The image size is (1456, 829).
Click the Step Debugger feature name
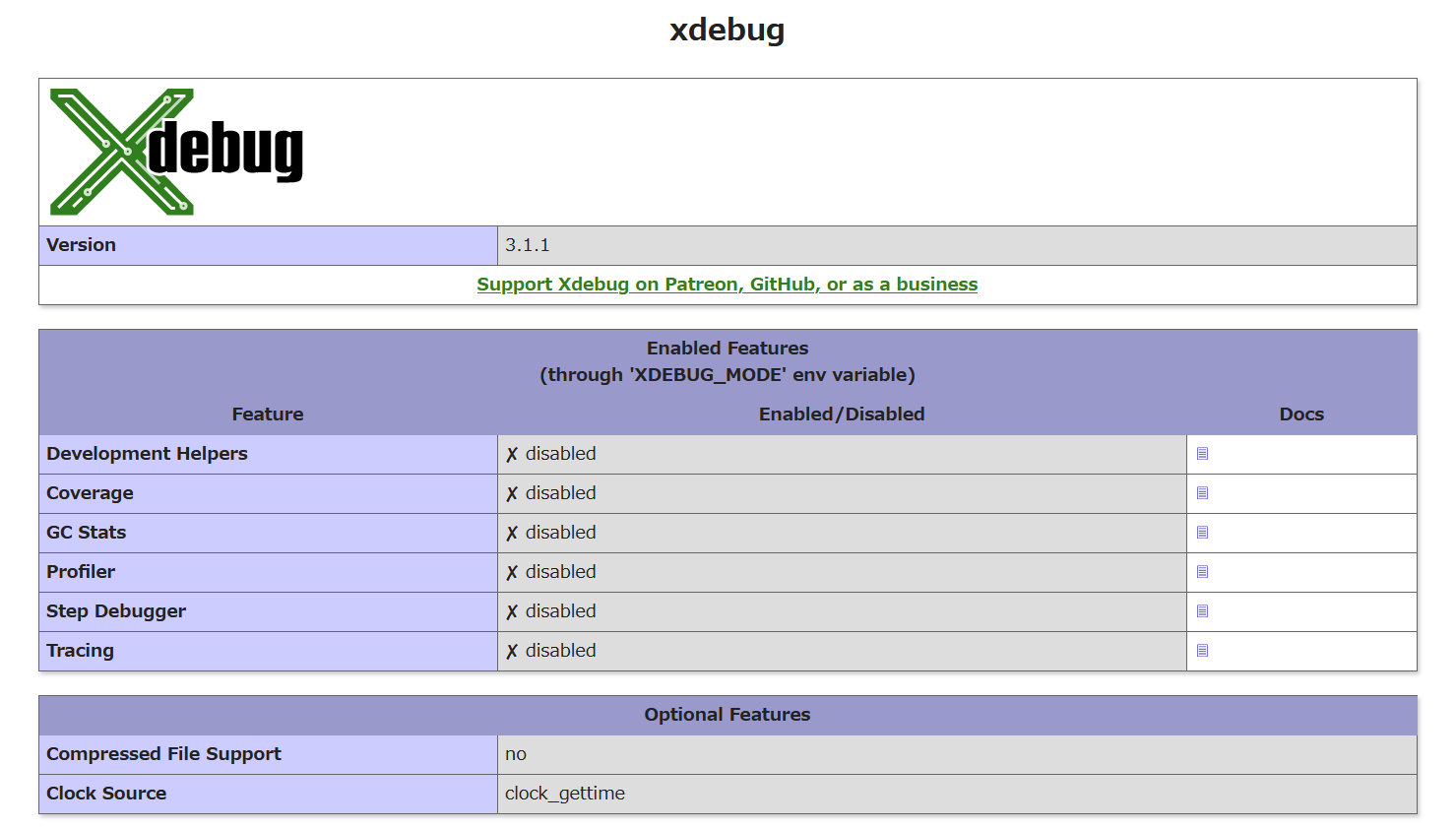pos(116,611)
